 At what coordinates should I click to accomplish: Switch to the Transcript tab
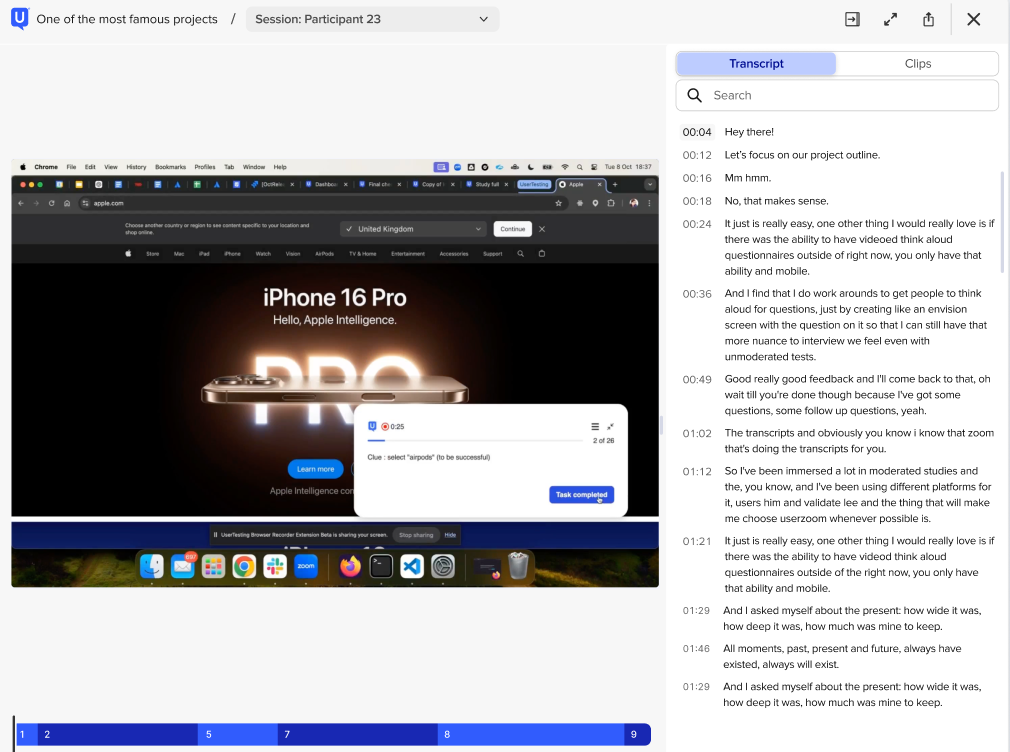point(756,63)
